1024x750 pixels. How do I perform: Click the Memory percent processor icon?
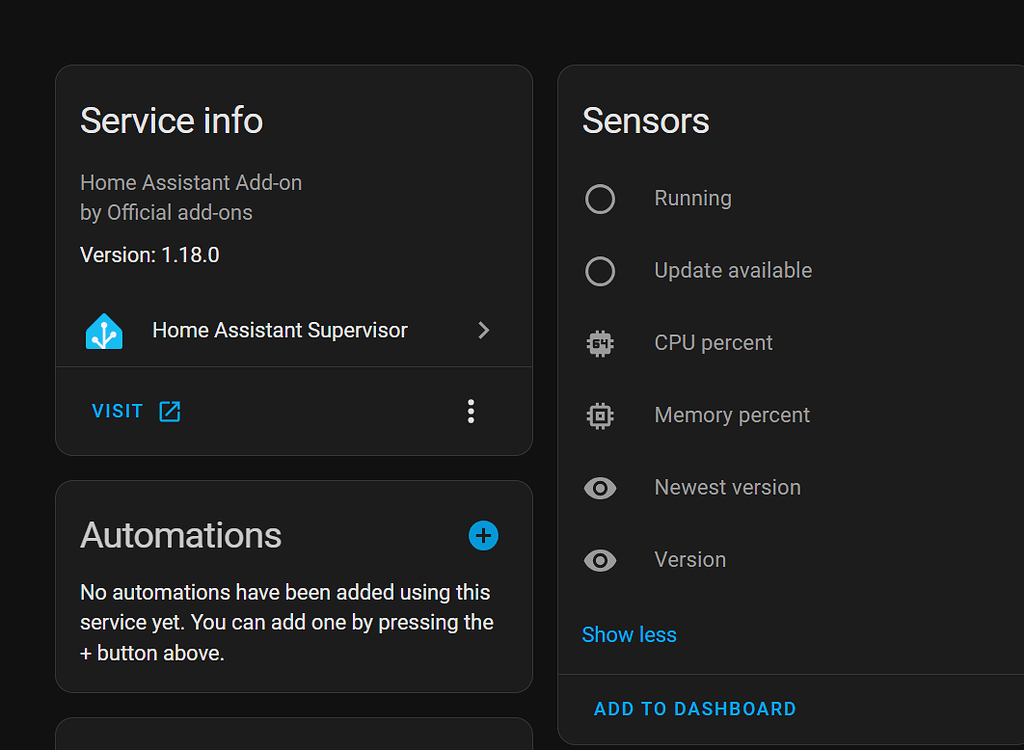point(600,415)
